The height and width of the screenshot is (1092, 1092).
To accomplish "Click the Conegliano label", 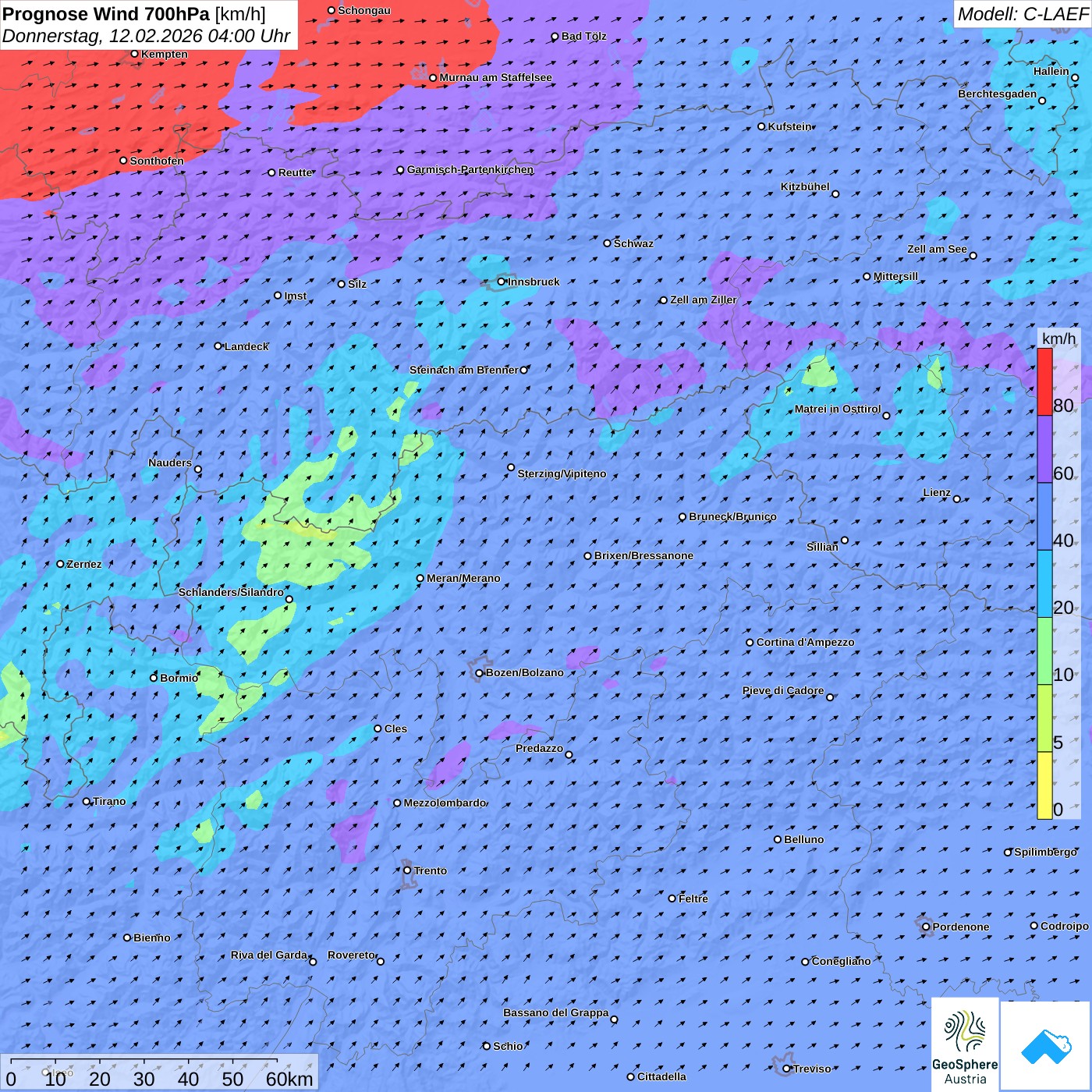I will click(x=841, y=961).
